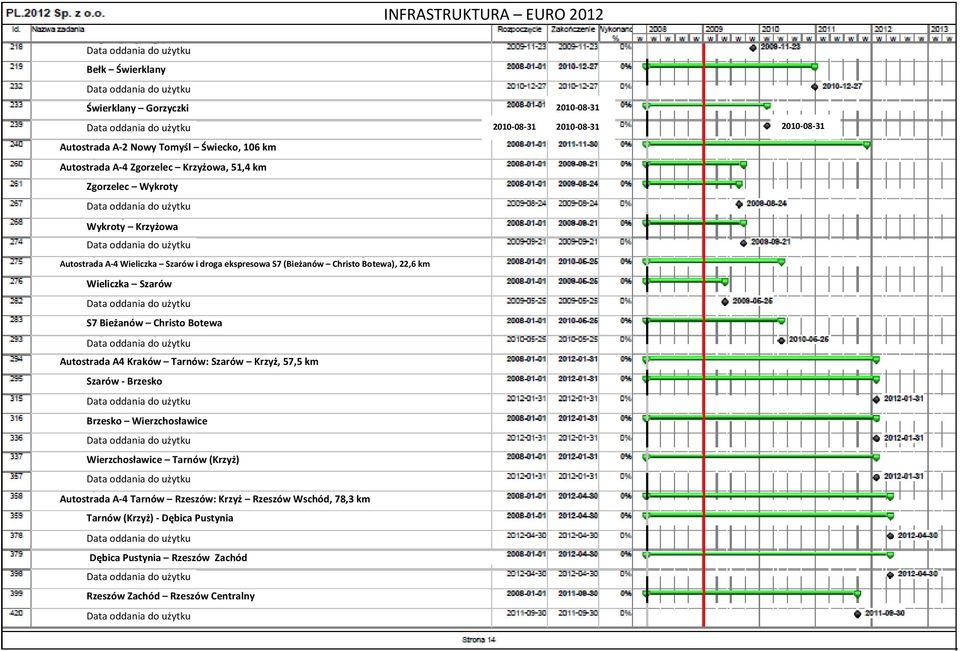The height and width of the screenshot is (651, 960).
Task: Click the Gantt bar for Zgorzelec – Wykroty
Action: click(x=692, y=183)
